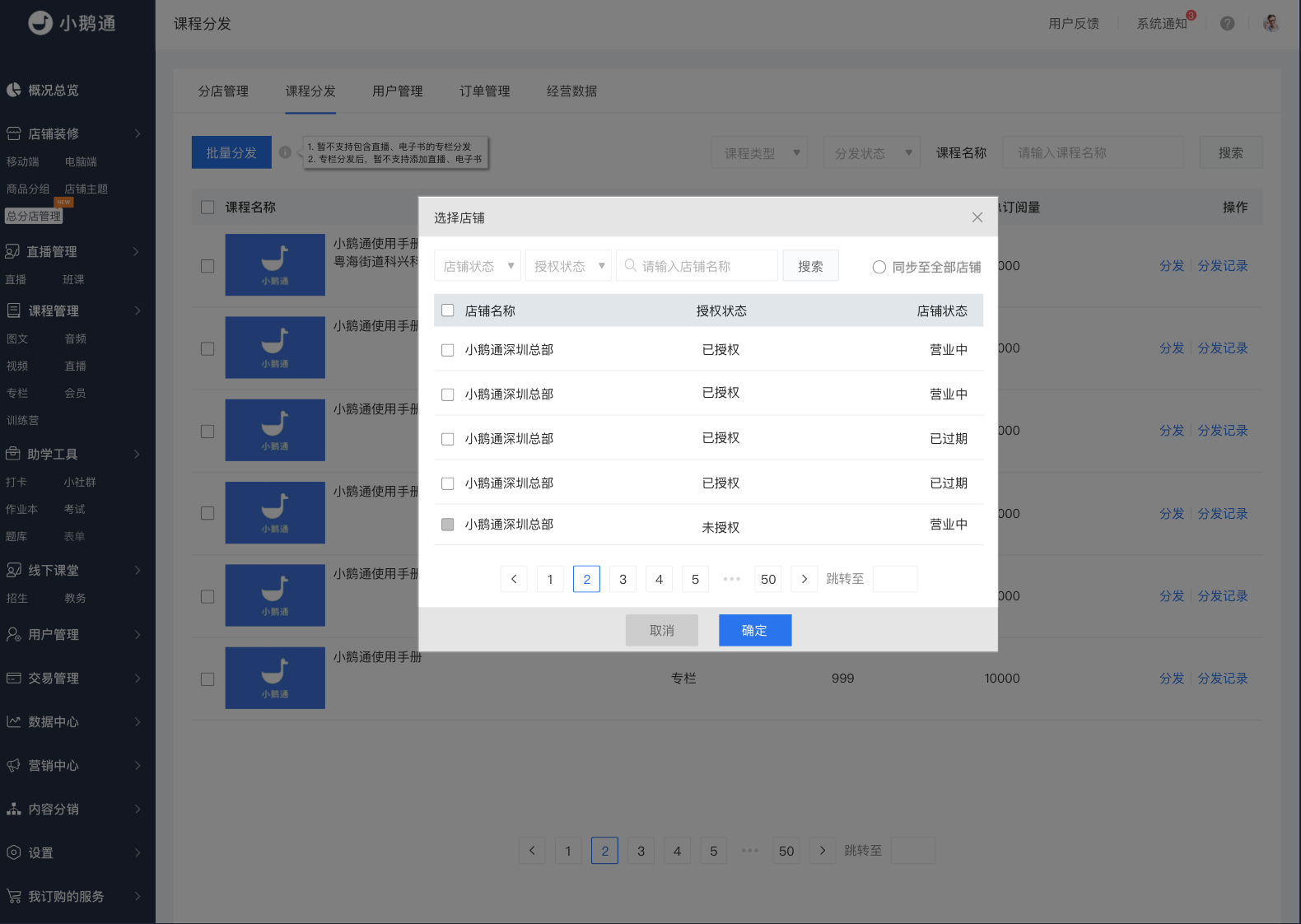Image resolution: width=1301 pixels, height=924 pixels.
Task: Click the 内容分销 hierarchy icon in the sidebar
Action: tap(14, 809)
